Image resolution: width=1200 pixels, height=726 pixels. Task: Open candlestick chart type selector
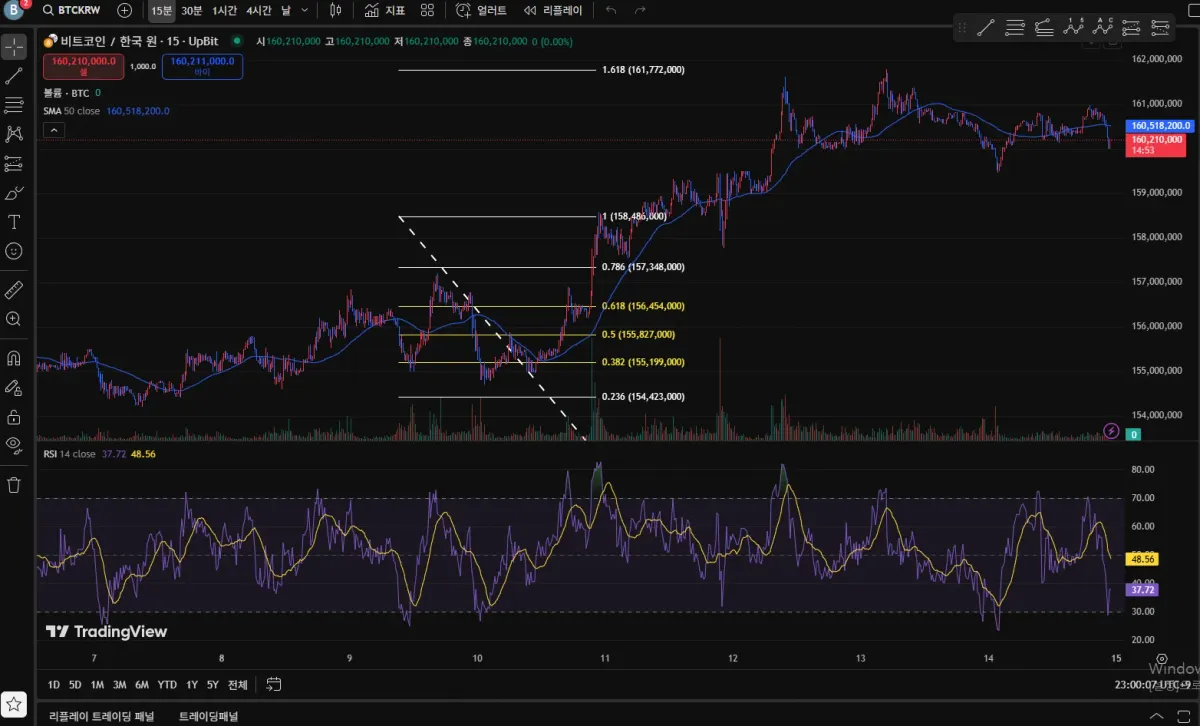pos(335,10)
